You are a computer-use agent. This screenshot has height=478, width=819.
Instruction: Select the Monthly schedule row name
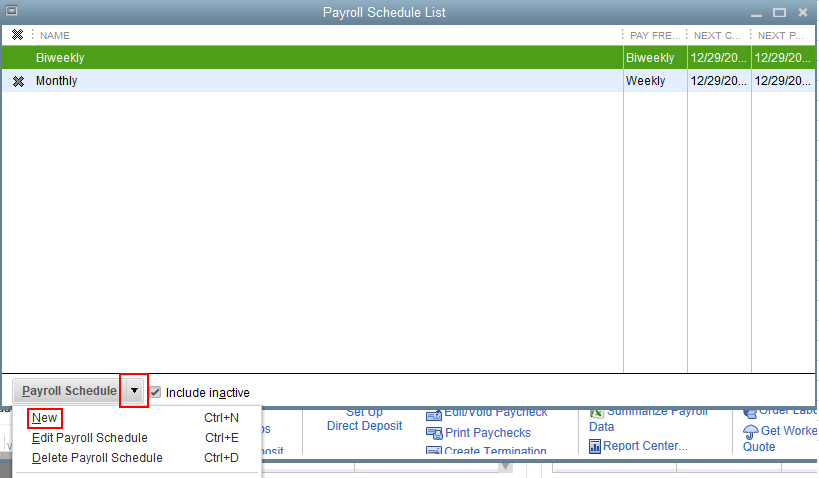click(56, 81)
